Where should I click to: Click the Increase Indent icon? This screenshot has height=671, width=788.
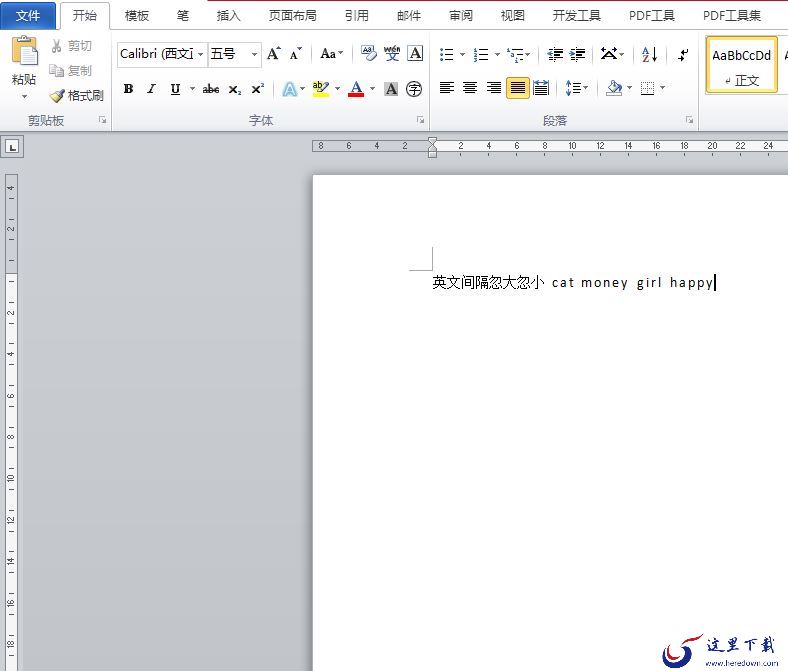pyautogui.click(x=577, y=54)
